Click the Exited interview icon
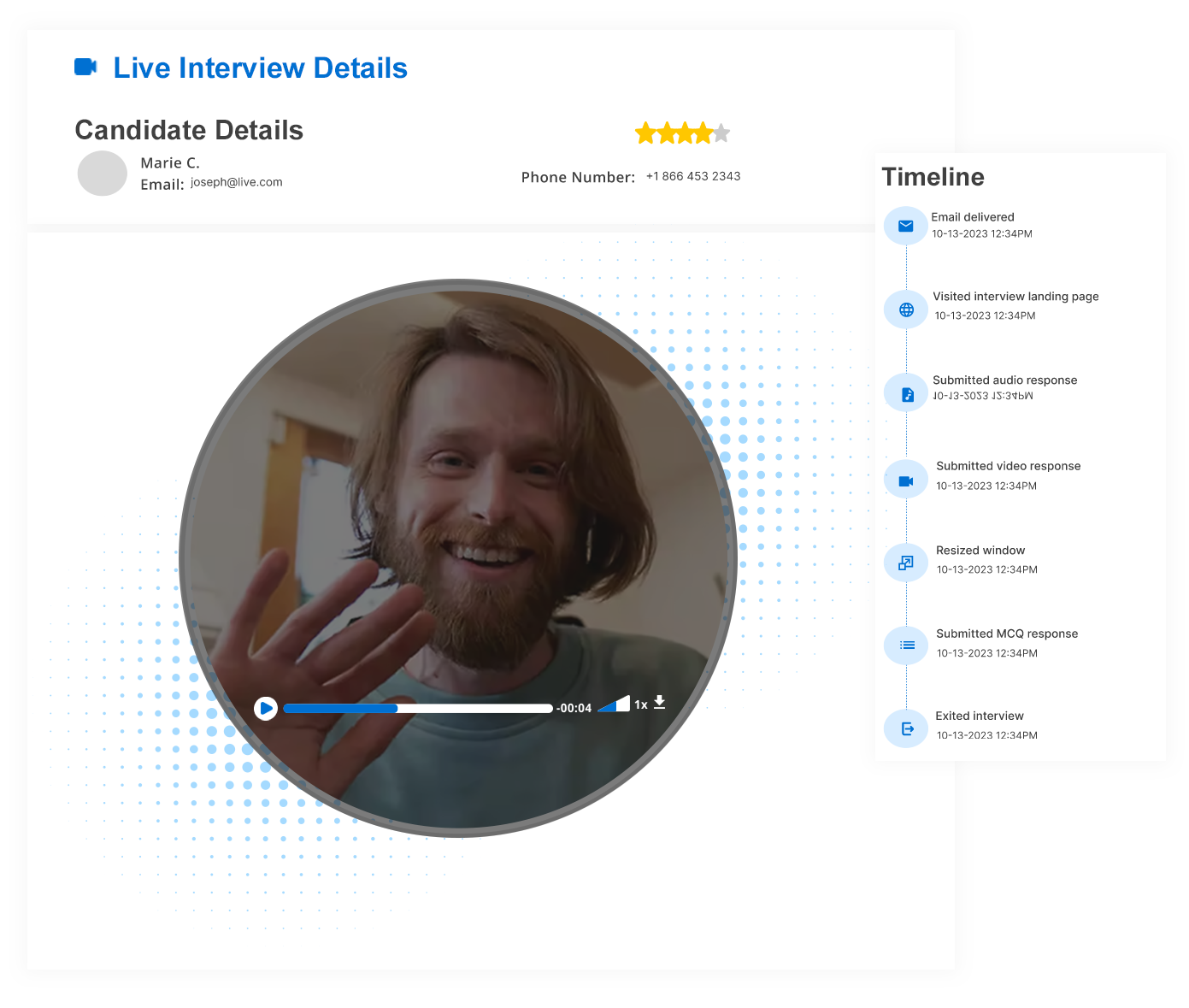Viewport: 1189px width, 1008px height. tap(906, 728)
